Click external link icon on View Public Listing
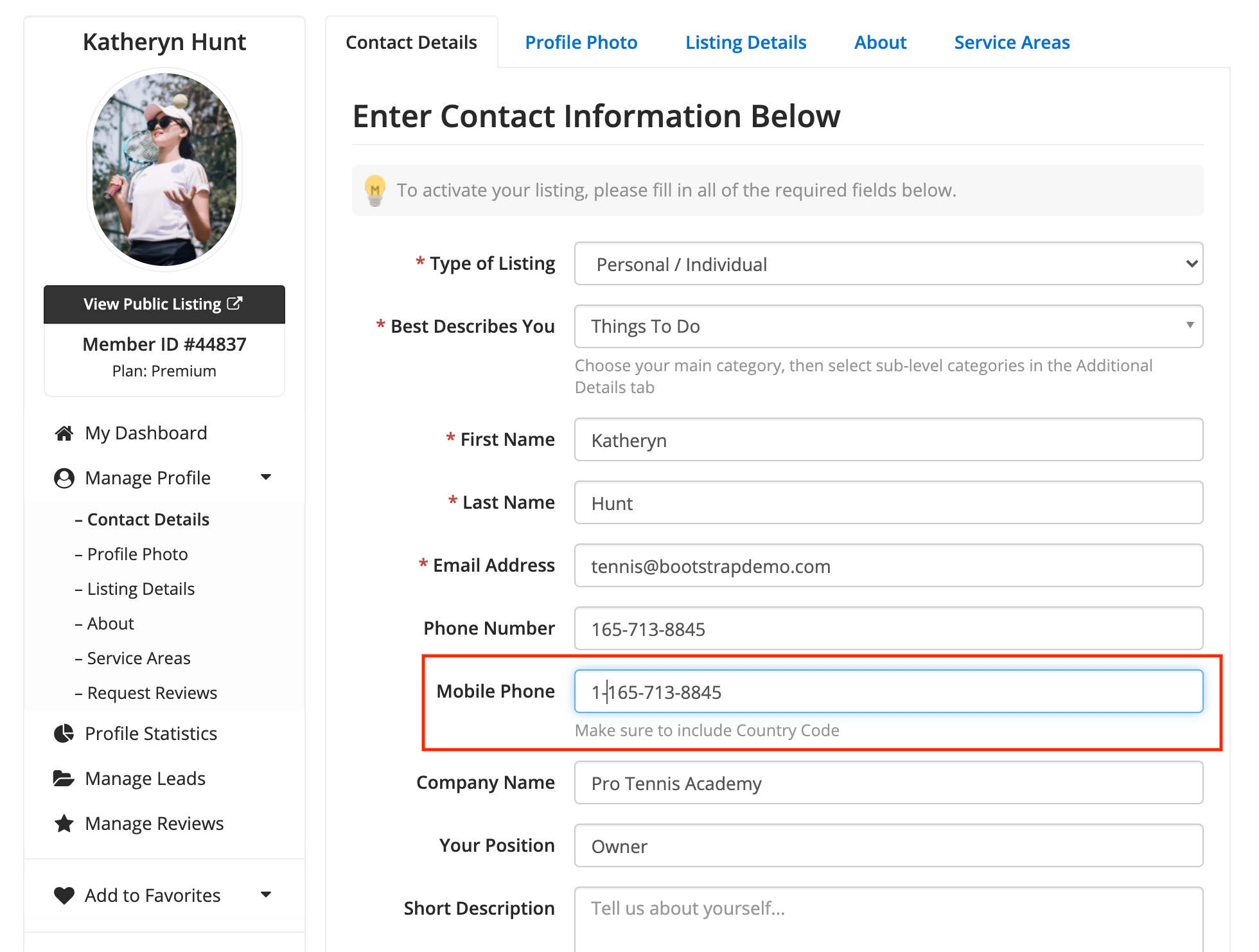1259x952 pixels. pos(235,303)
